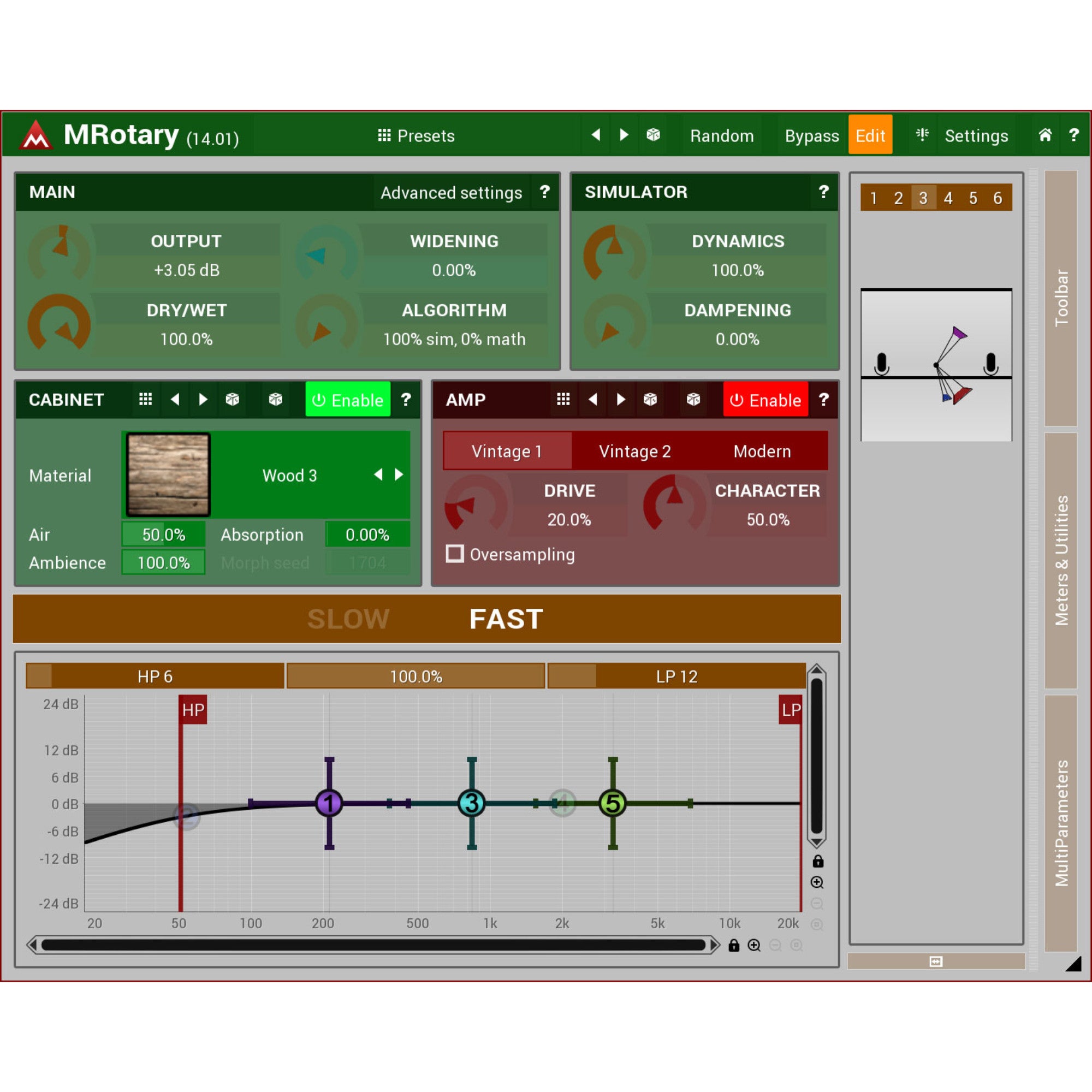Toggle the Bypass button
The width and height of the screenshot is (1092, 1092).
812,135
